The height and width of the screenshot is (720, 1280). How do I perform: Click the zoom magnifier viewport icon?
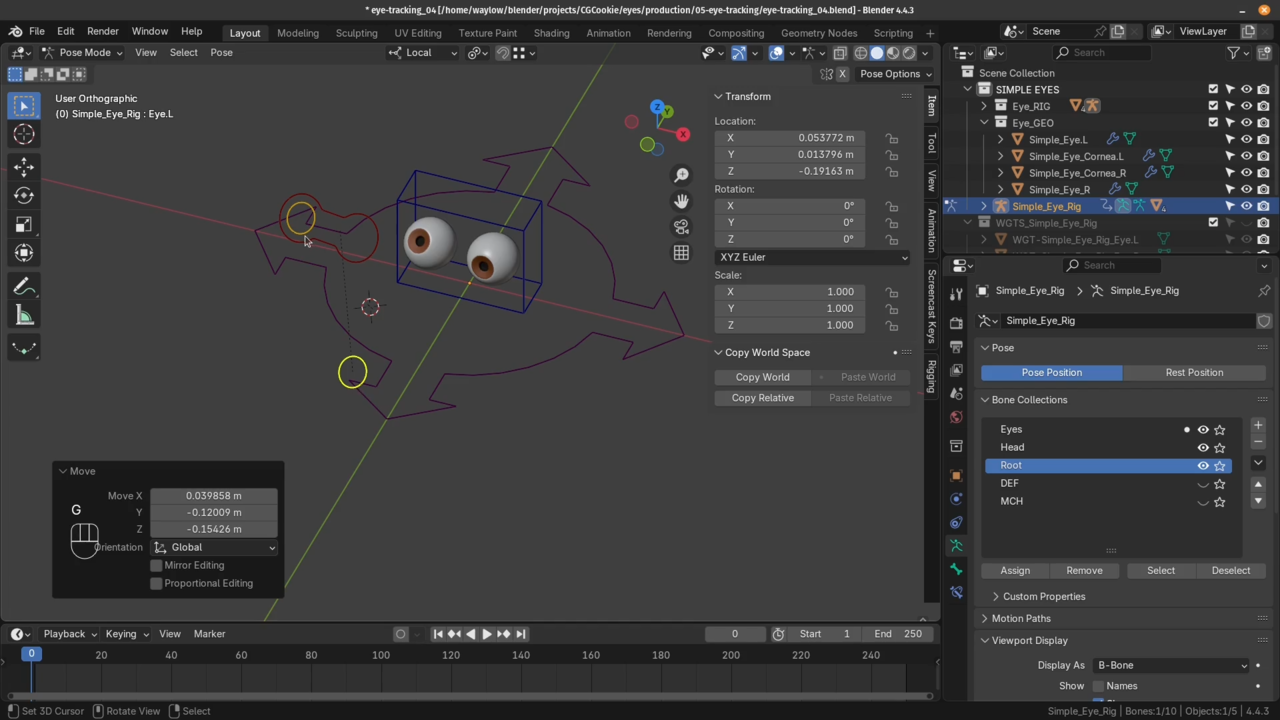pos(681,175)
